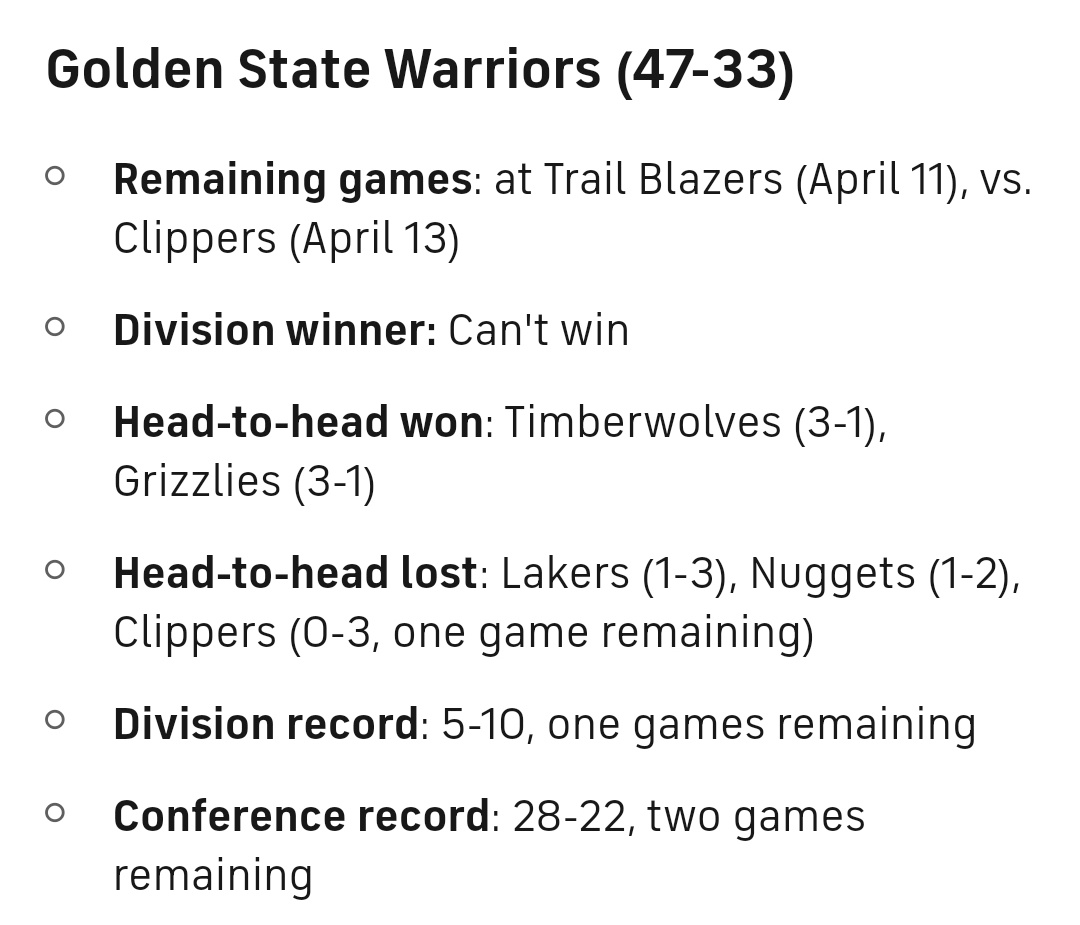
Task: Click the bold Head-to-head won label
Action: [298, 423]
